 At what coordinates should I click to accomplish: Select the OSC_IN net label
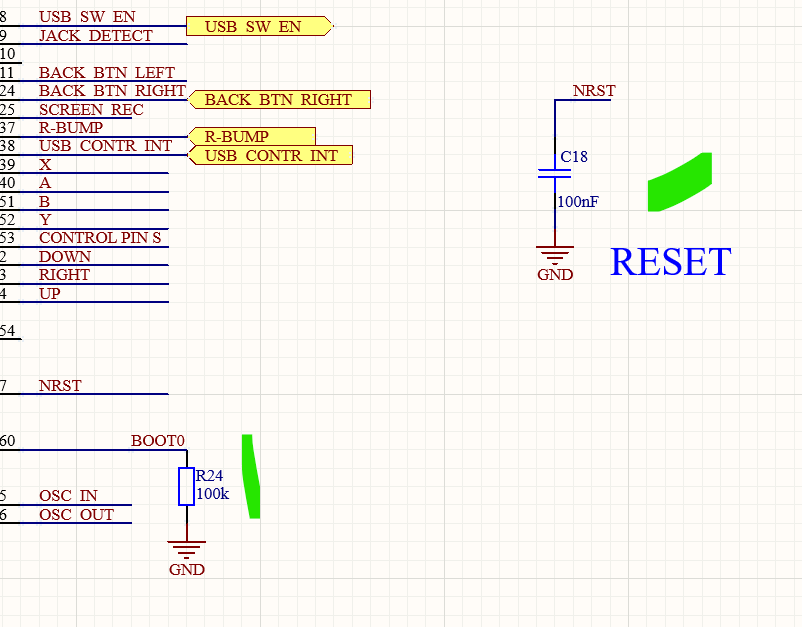(x=68, y=496)
